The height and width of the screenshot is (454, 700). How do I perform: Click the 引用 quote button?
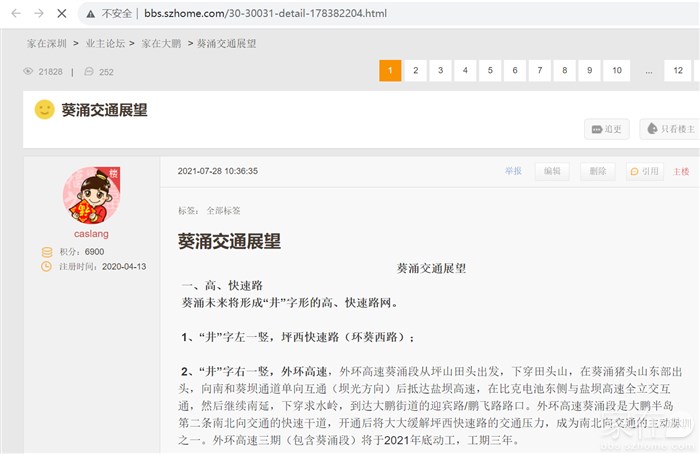click(x=646, y=171)
